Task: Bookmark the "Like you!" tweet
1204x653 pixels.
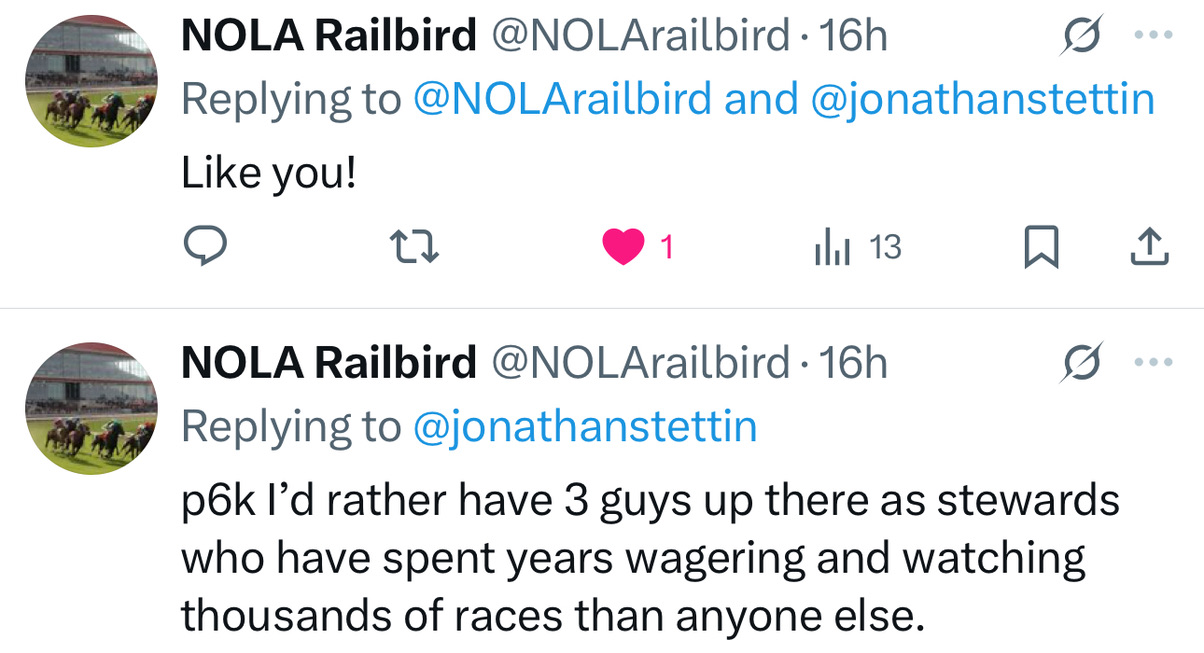Action: click(1041, 247)
